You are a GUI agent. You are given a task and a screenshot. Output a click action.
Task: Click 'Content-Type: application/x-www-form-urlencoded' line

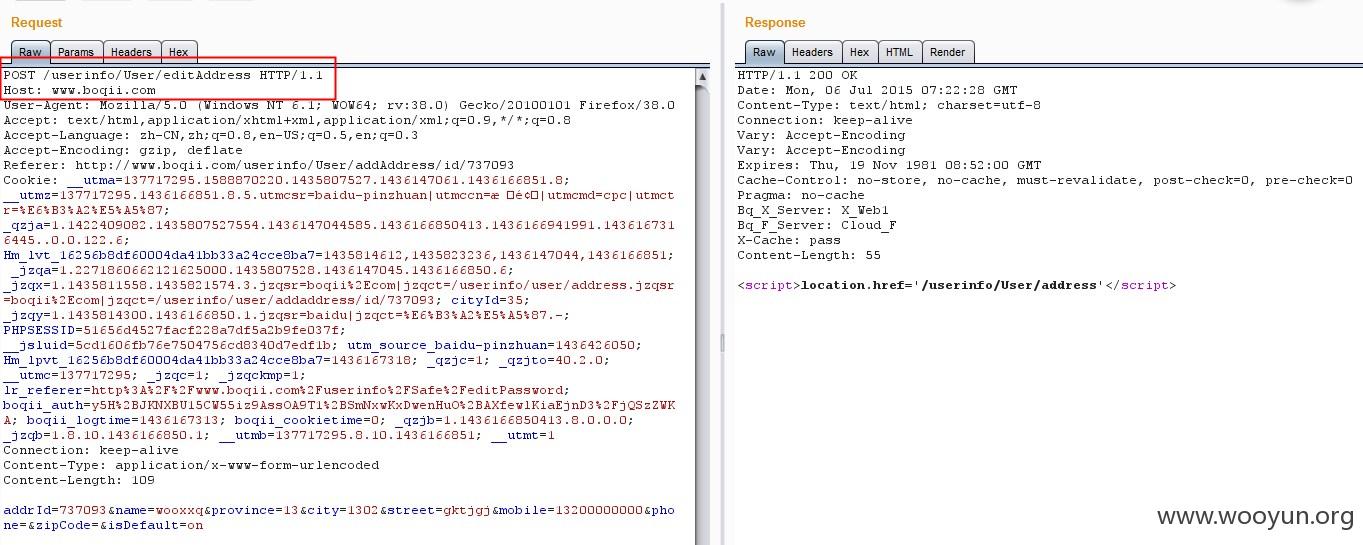191,465
